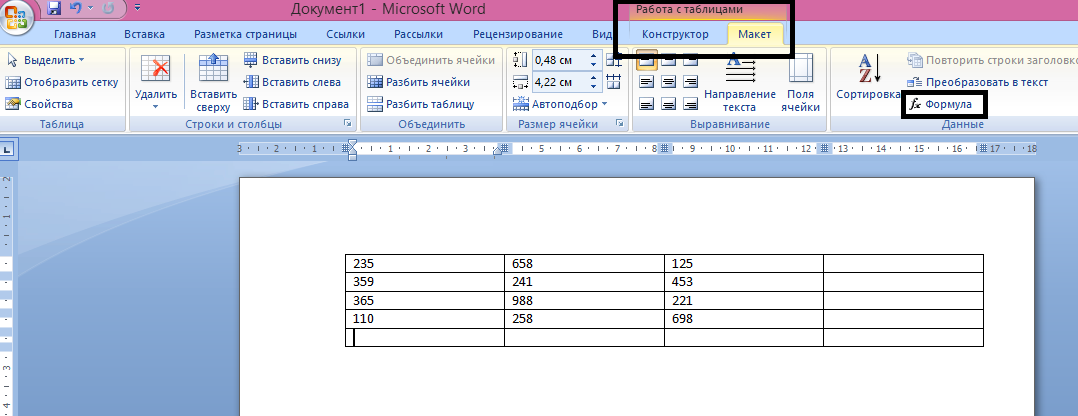Expand the Выделить select menu

point(45,60)
